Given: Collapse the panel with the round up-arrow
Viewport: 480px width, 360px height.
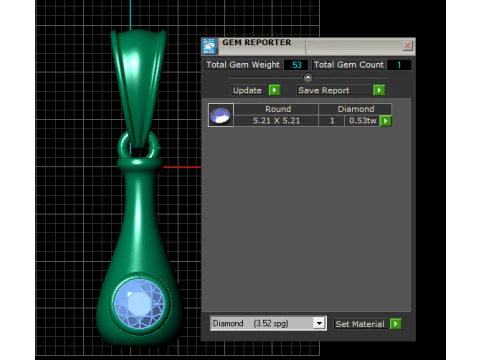Looking at the screenshot, I should point(308,78).
